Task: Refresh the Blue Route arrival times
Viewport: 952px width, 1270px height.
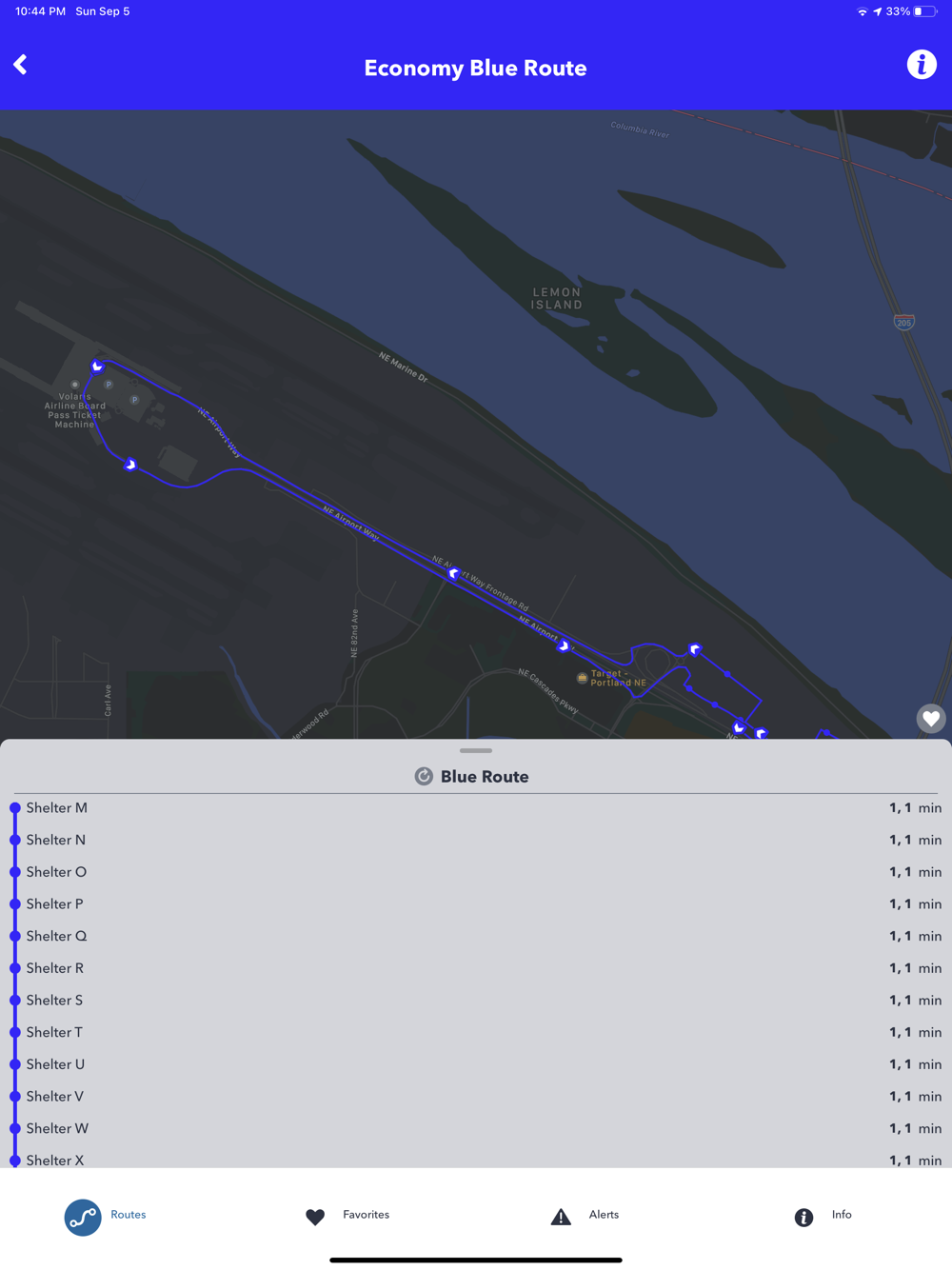Action: click(x=424, y=777)
